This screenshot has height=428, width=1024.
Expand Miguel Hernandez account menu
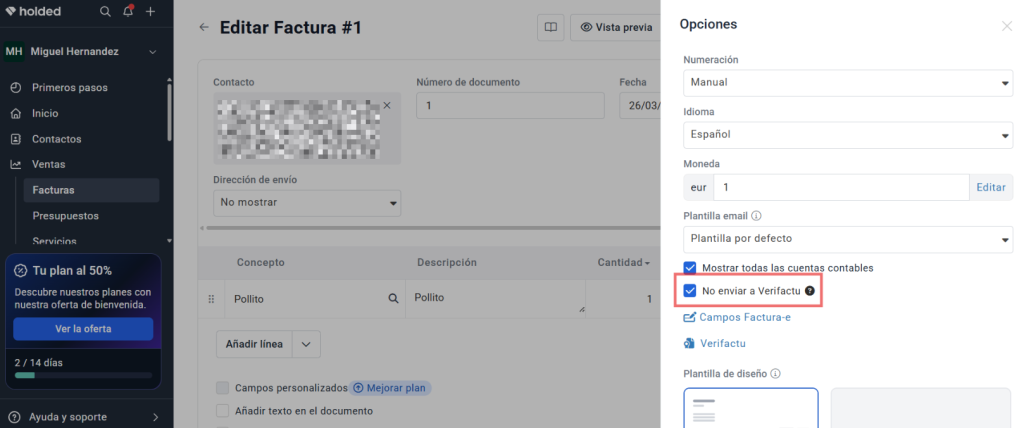point(153,52)
